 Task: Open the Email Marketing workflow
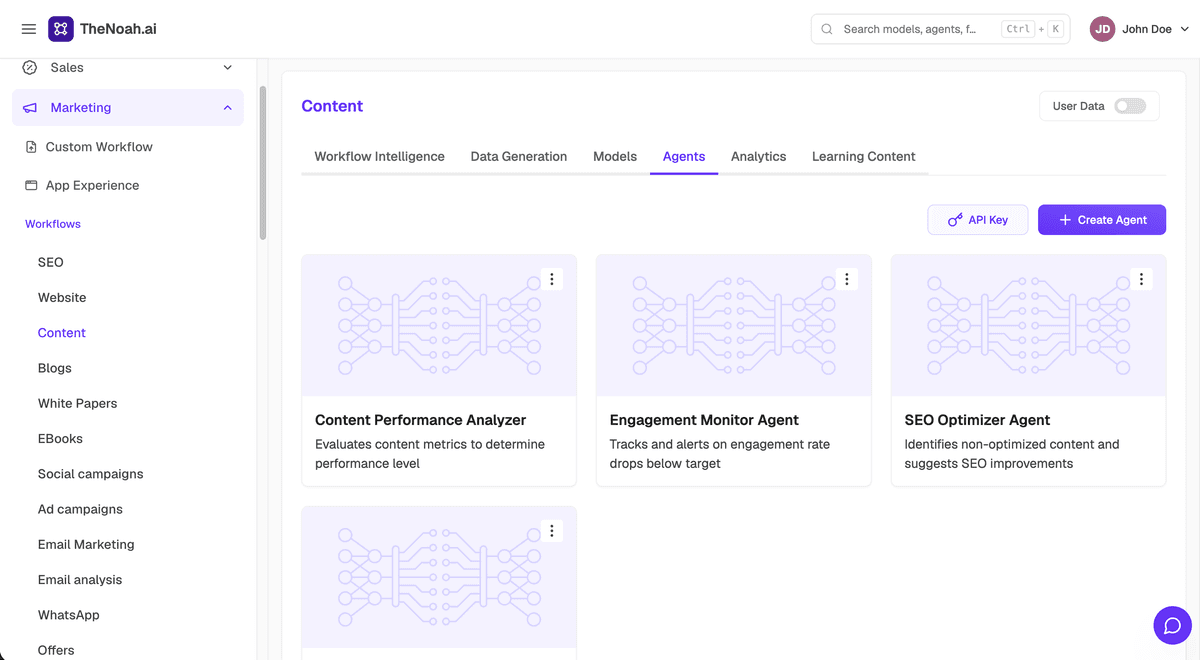(86, 544)
